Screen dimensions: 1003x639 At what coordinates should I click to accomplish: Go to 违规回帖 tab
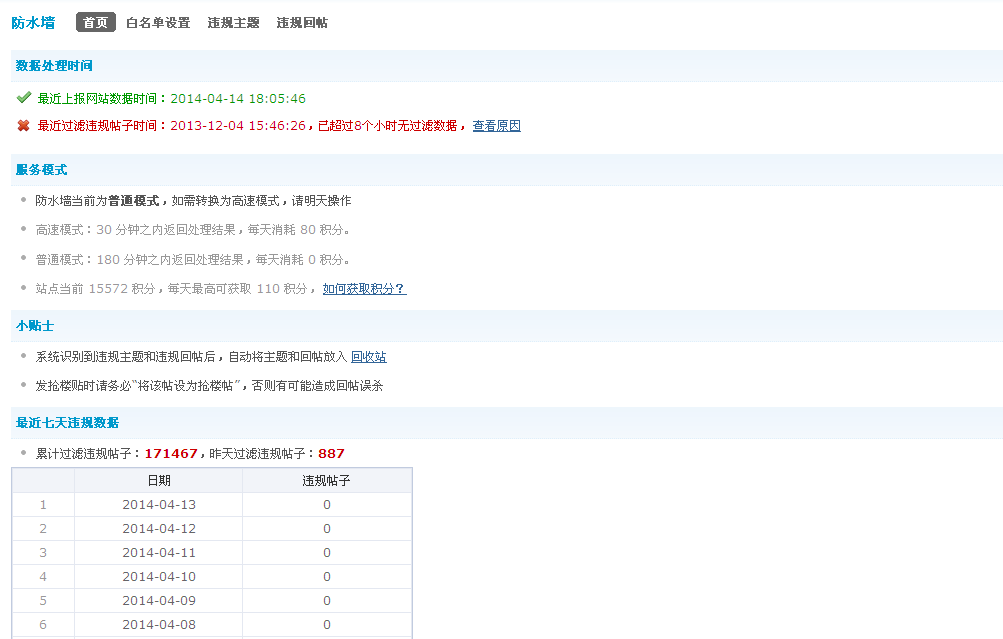coord(302,22)
